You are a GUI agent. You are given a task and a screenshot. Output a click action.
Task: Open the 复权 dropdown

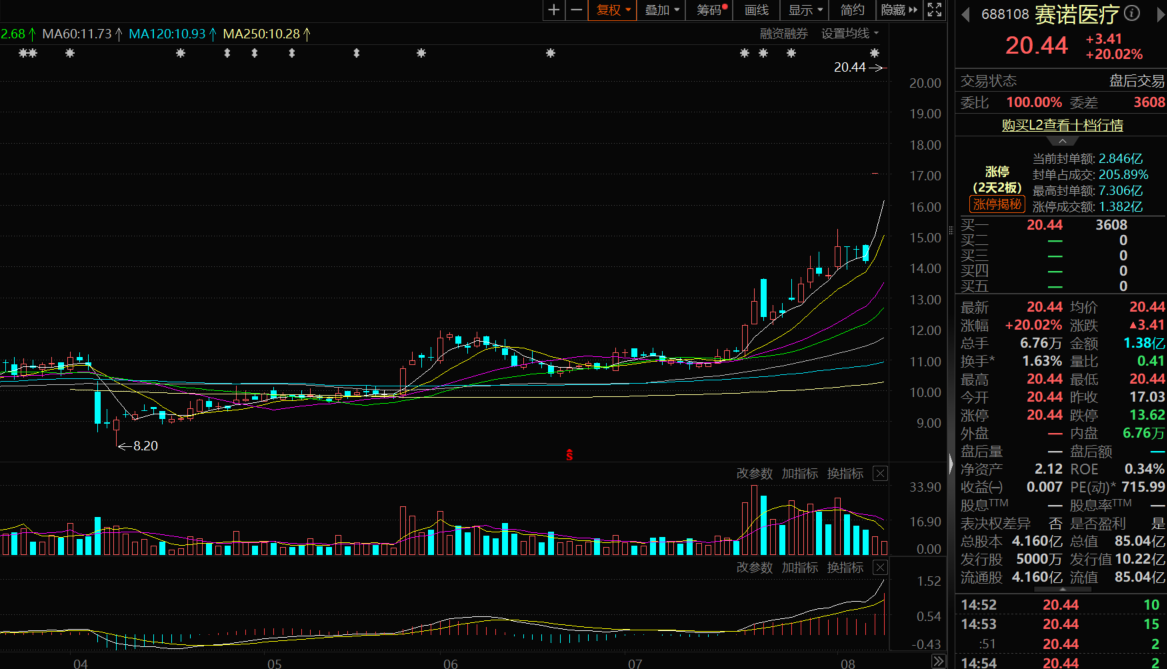[614, 10]
